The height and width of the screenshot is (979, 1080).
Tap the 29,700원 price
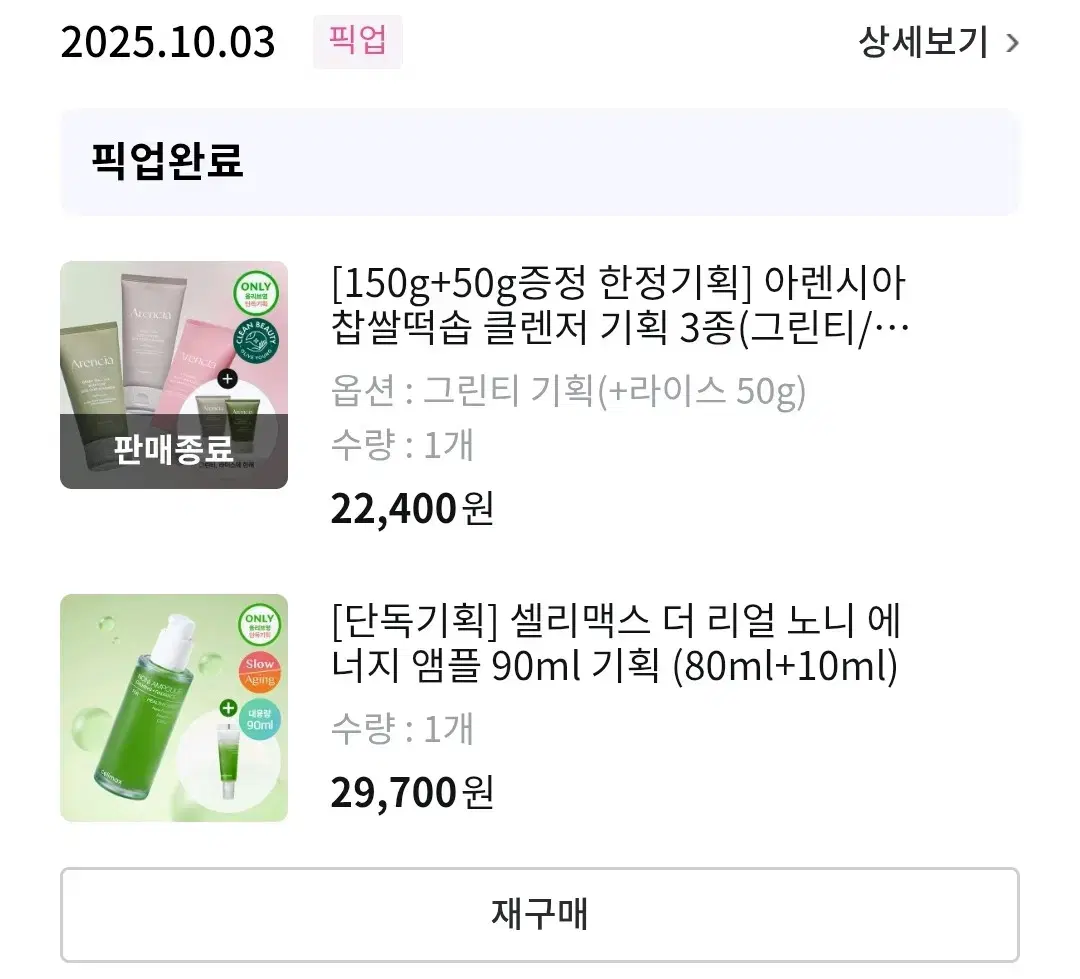(412, 793)
